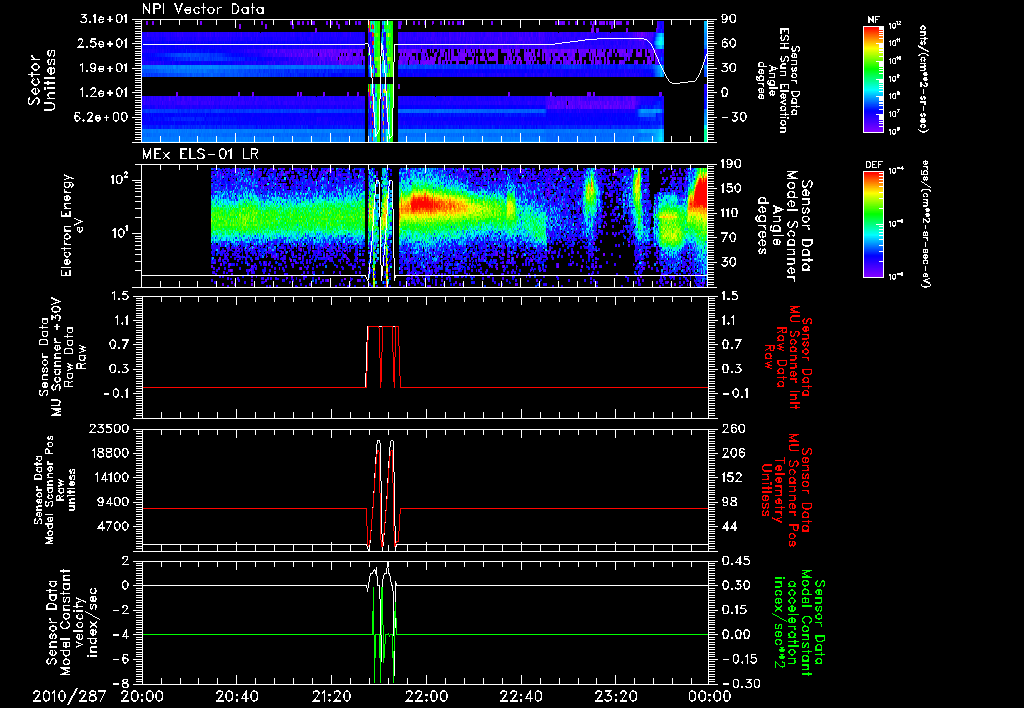
Task: Click the NF color scale bar
Action: [873, 79]
